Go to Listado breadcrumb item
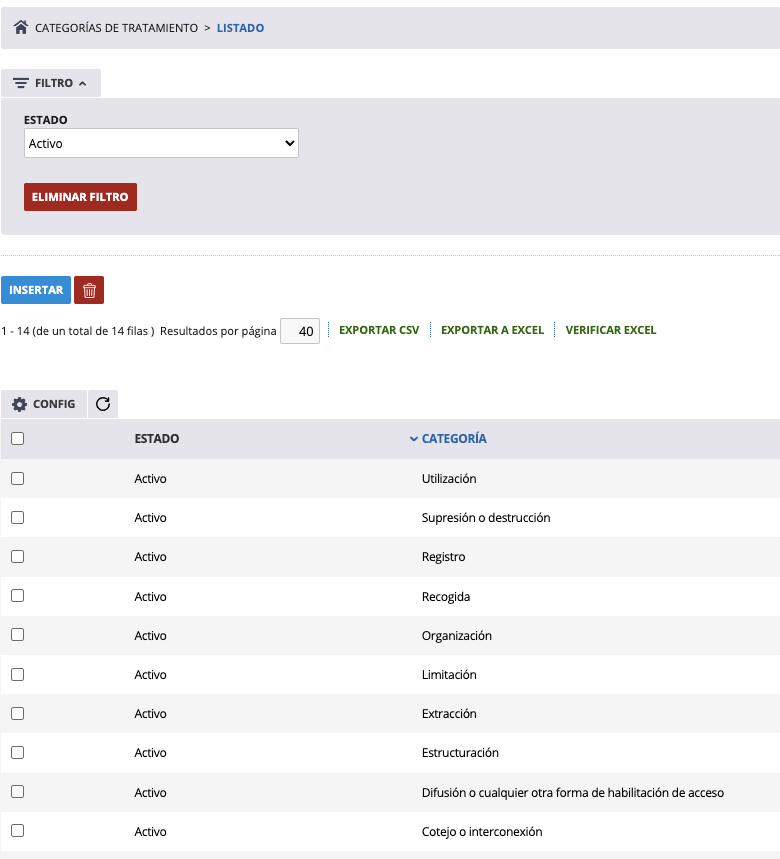This screenshot has height=859, width=780. 240,28
